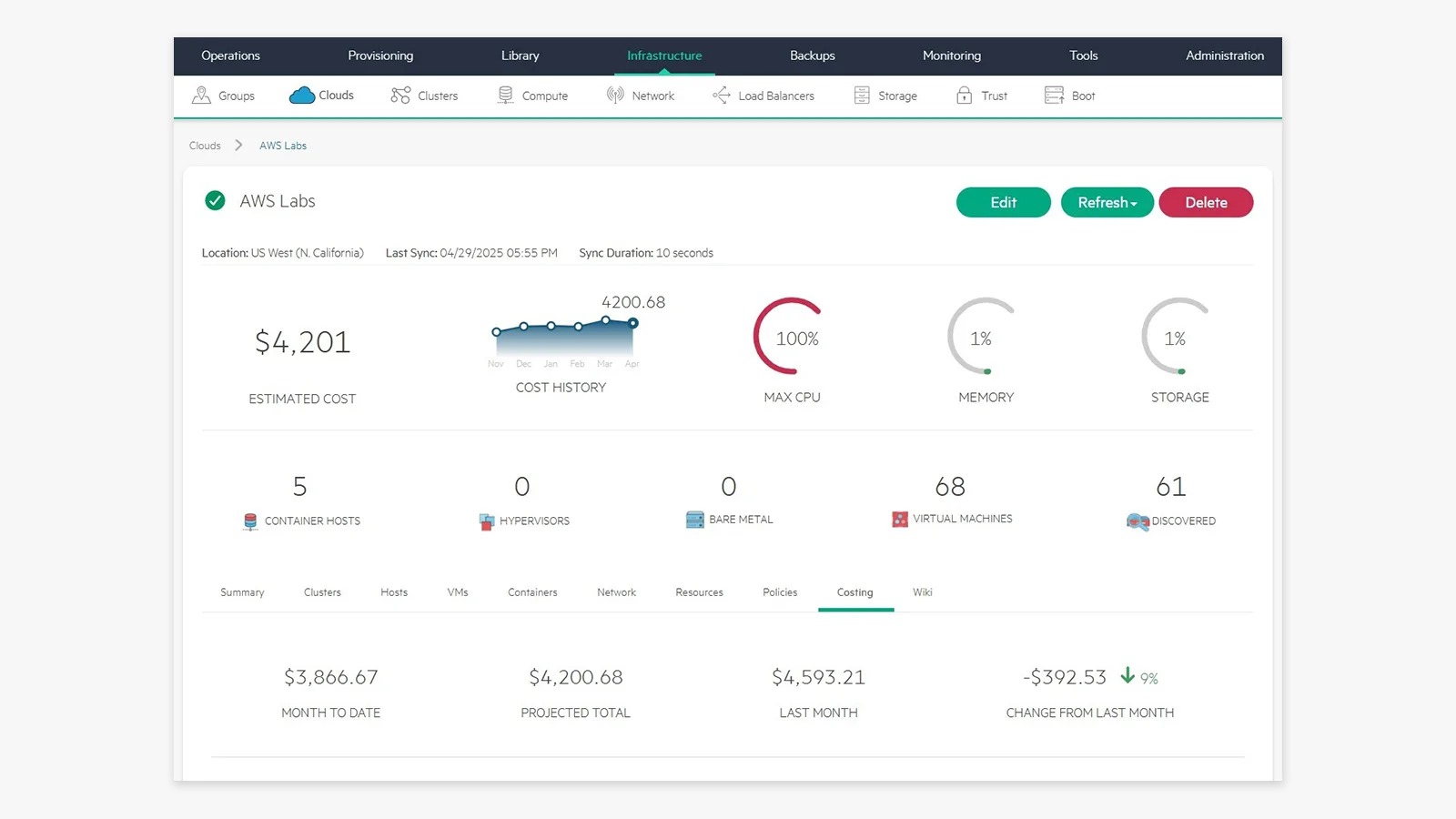The height and width of the screenshot is (819, 1456).
Task: Select the Clusters icon in sub-navigation
Action: (400, 95)
